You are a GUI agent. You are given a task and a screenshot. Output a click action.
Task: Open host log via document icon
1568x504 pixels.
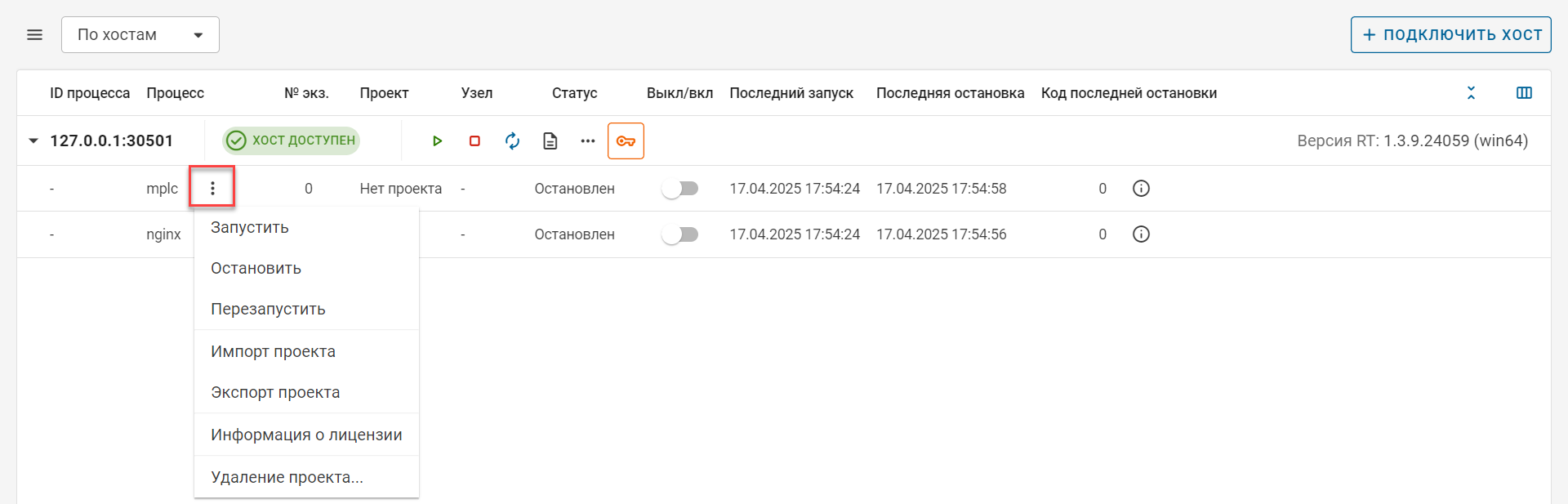tap(550, 140)
